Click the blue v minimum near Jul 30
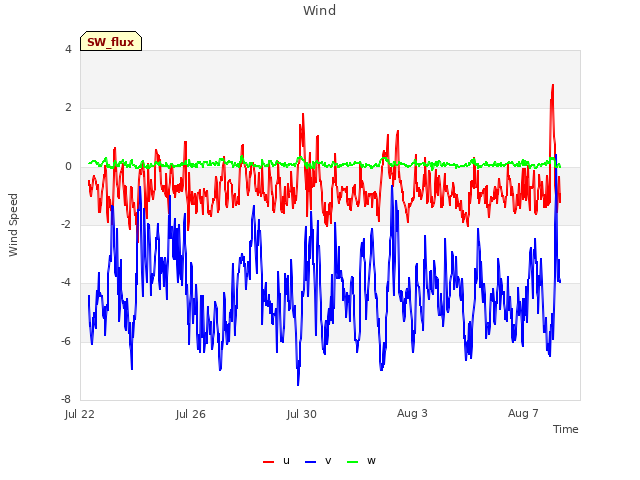Screen dimensions: 640x480 [298, 384]
